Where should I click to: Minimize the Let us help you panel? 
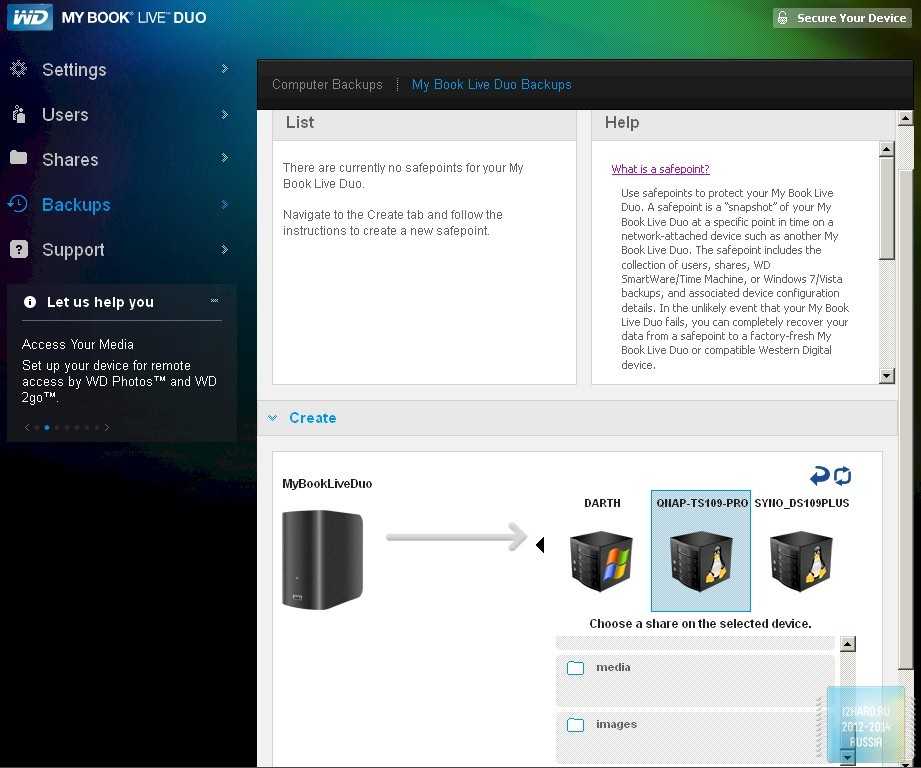click(214, 301)
